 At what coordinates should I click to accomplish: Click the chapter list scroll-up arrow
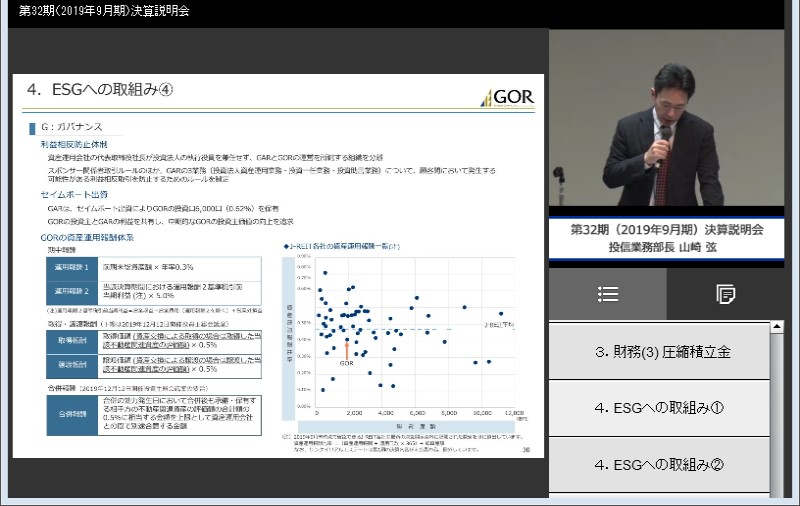777,326
